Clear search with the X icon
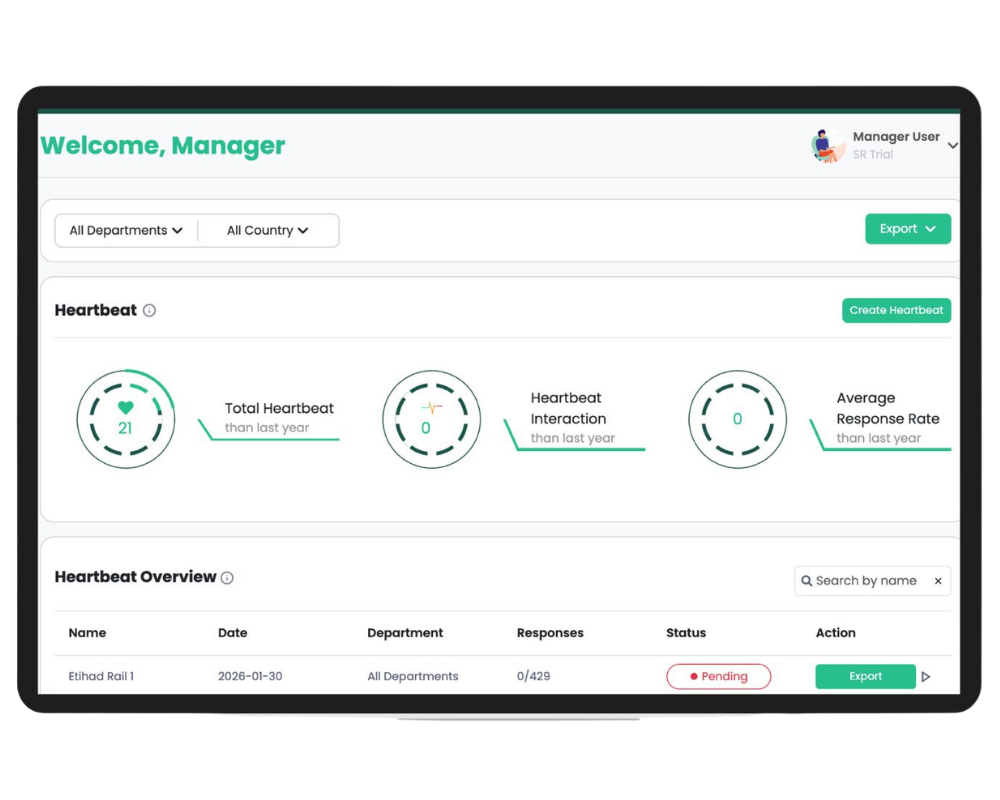 pyautogui.click(x=938, y=581)
